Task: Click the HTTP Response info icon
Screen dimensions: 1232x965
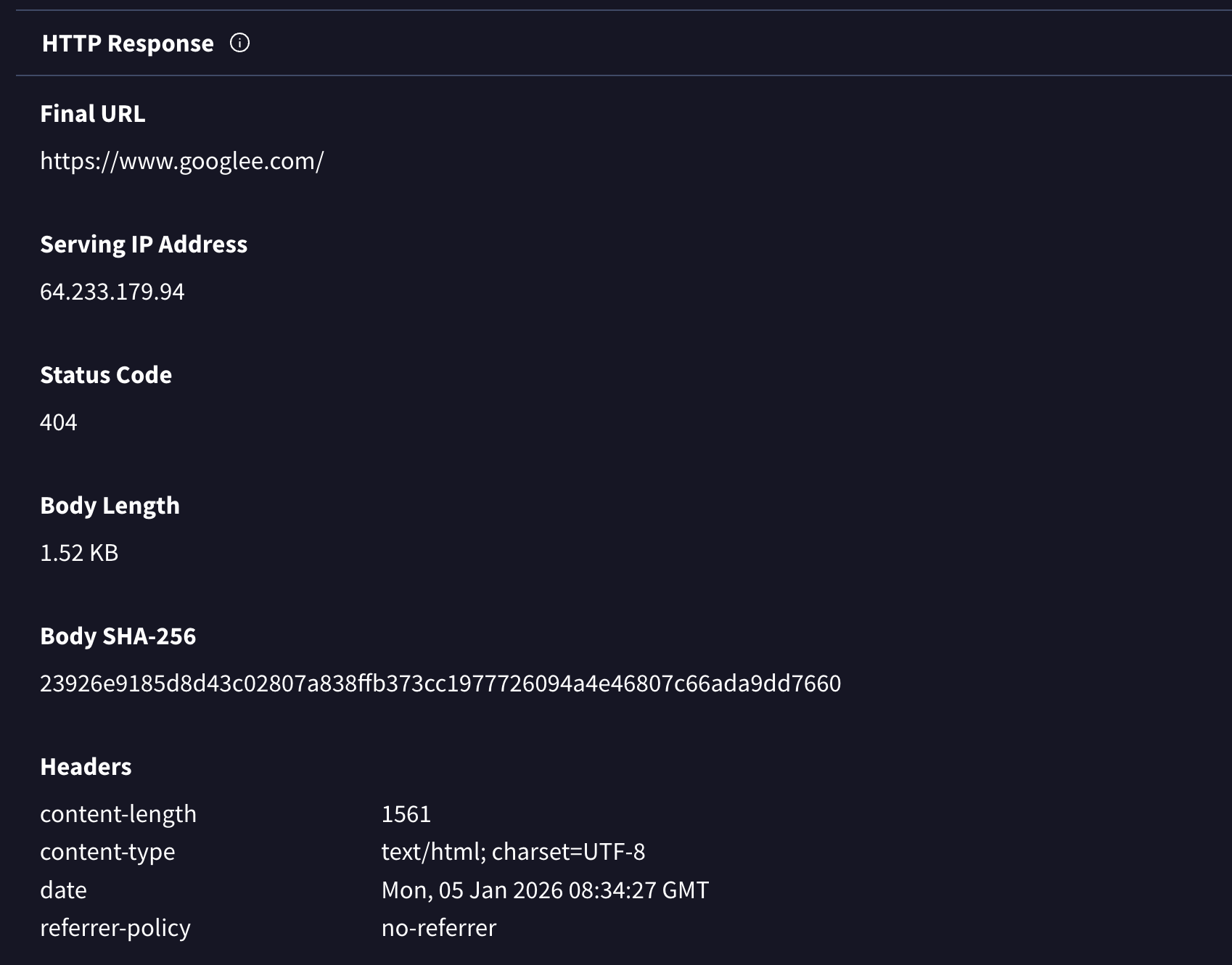Action: (x=239, y=44)
